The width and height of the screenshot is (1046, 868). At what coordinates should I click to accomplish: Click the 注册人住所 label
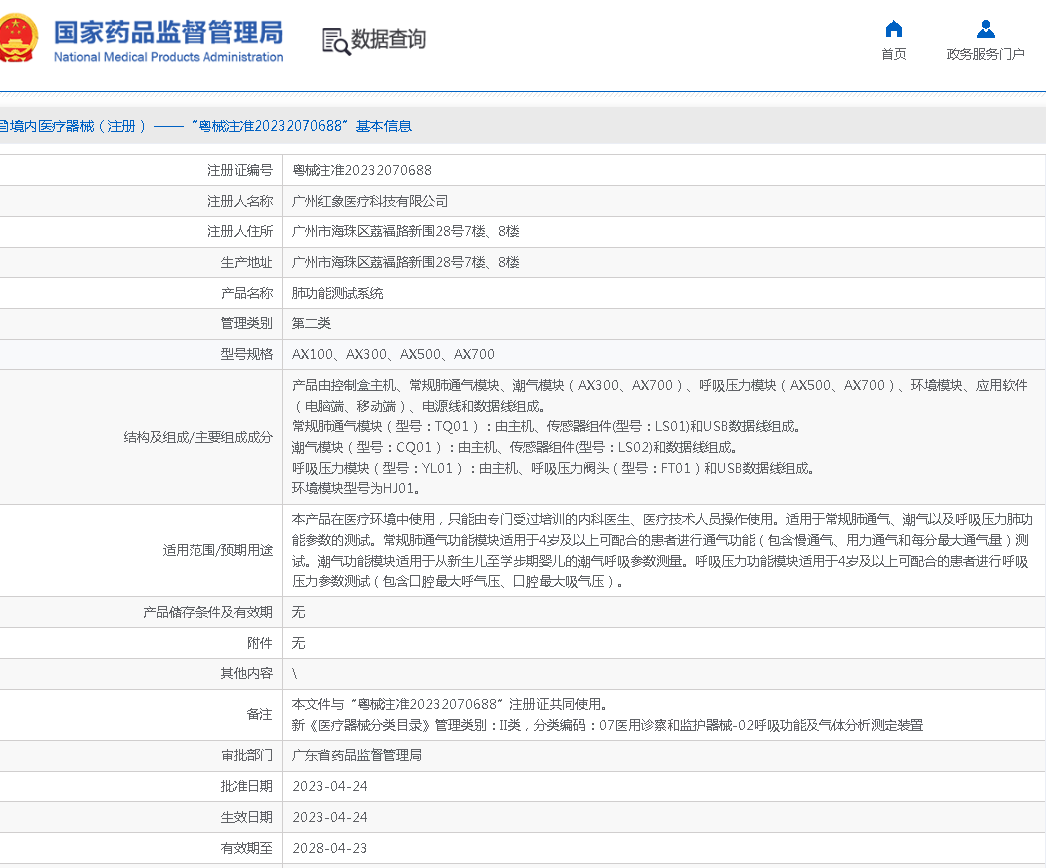239,232
